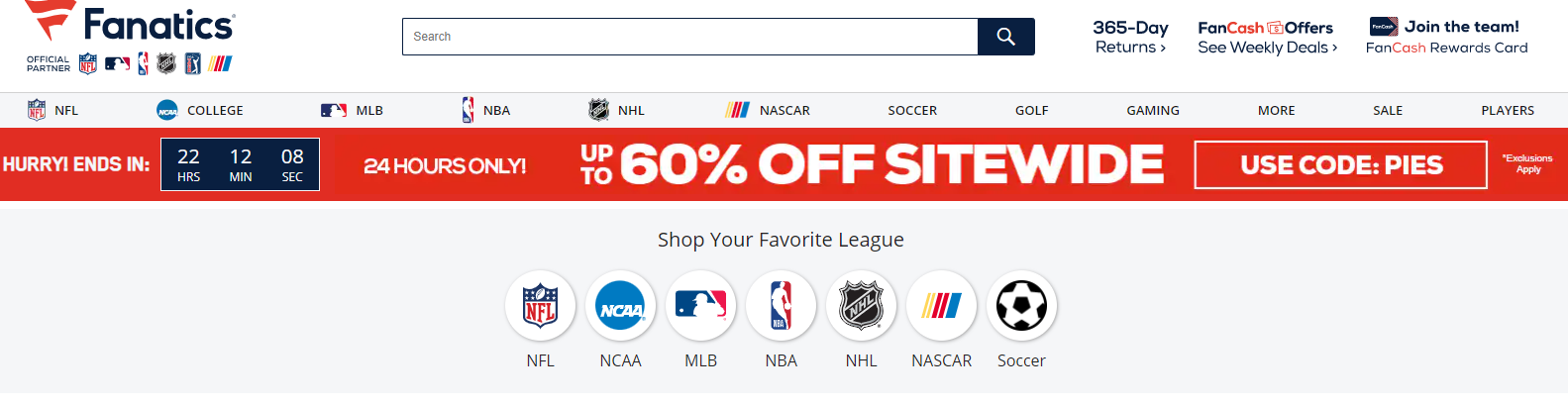The width and height of the screenshot is (1568, 406).
Task: Focus the Search input field
Action: (x=690, y=37)
